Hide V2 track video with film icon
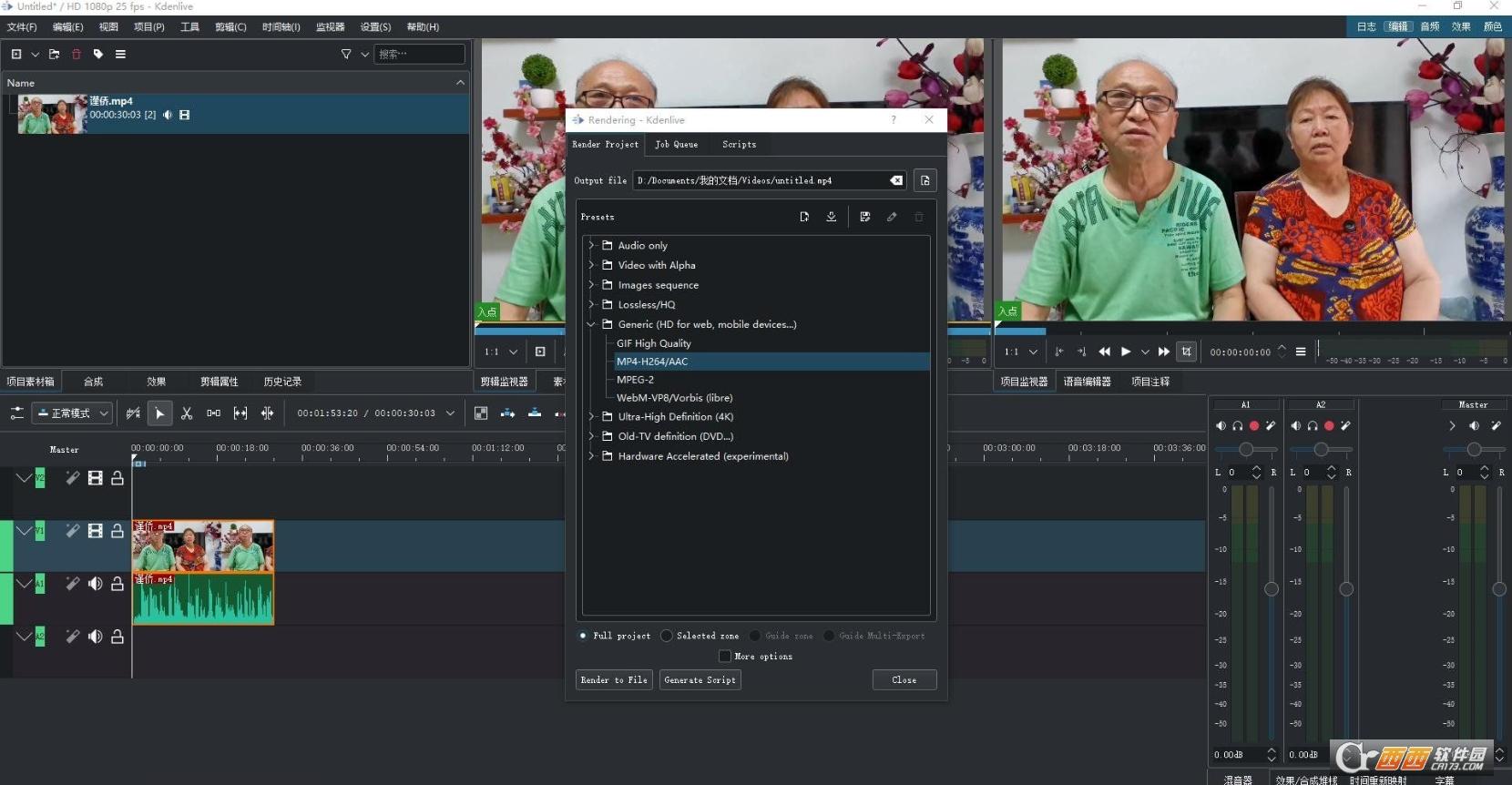The height and width of the screenshot is (785, 1512). (x=95, y=478)
